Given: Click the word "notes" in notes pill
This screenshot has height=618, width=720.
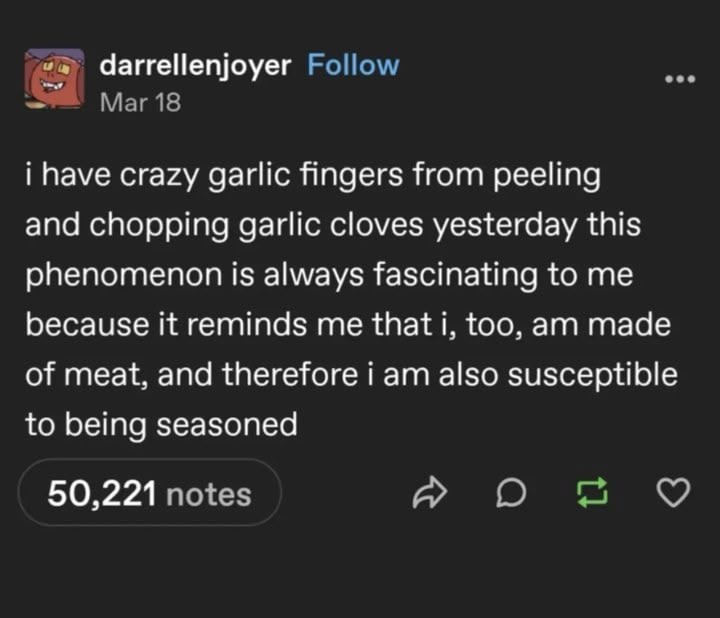Looking at the screenshot, I should click(209, 494).
